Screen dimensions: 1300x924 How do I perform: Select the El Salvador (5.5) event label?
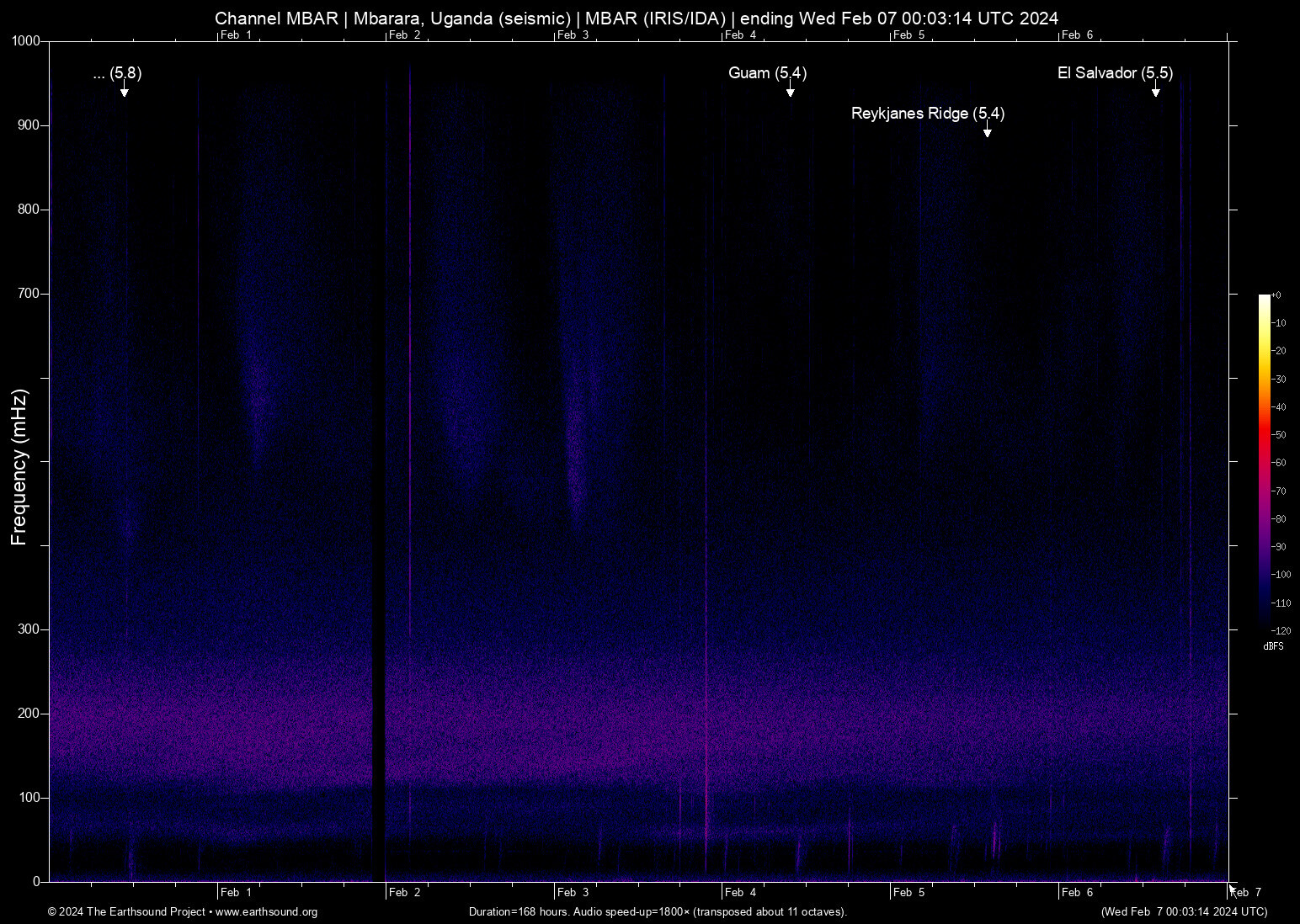click(x=1115, y=73)
